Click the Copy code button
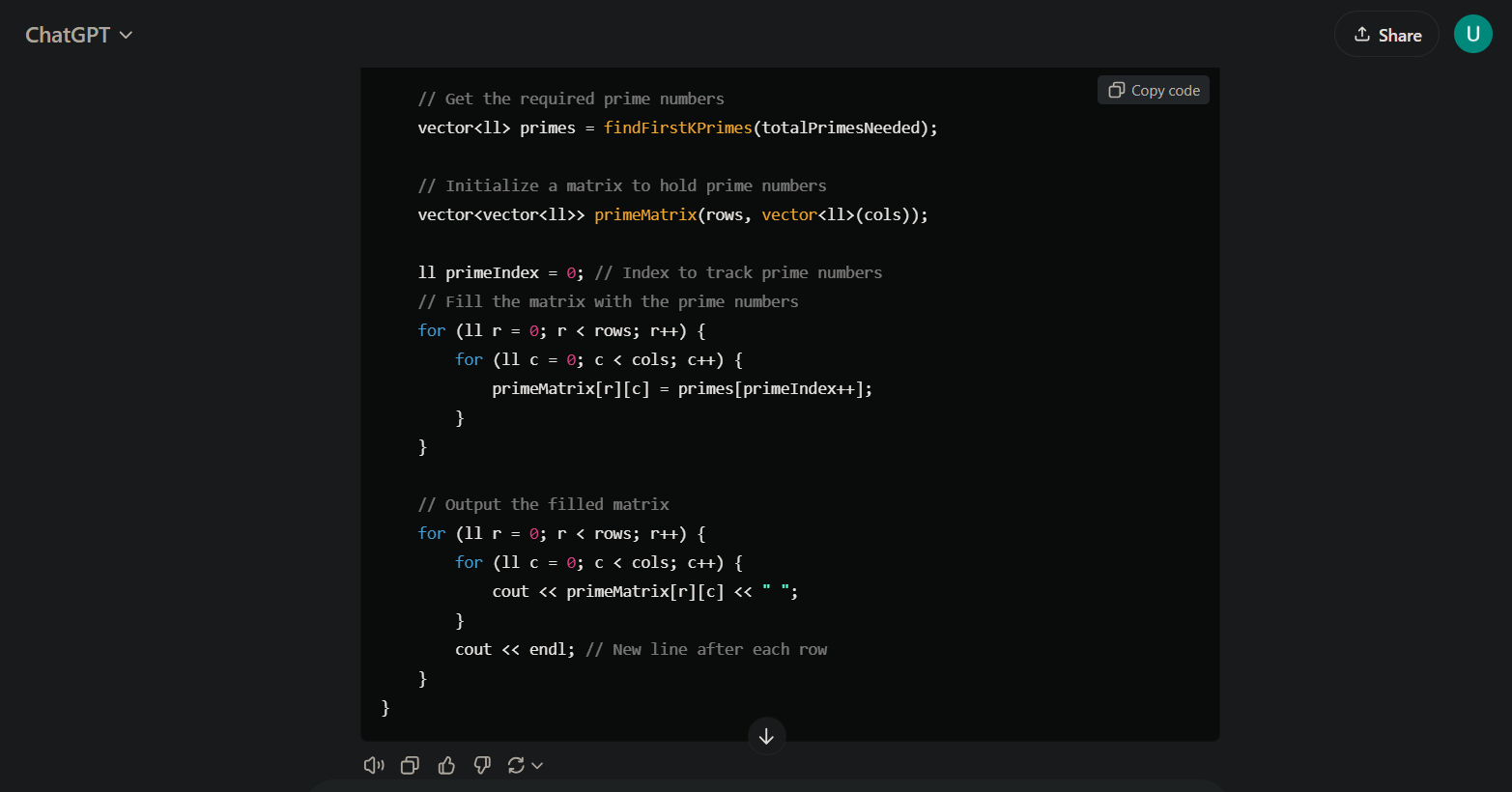This screenshot has width=1512, height=792. pos(1154,90)
